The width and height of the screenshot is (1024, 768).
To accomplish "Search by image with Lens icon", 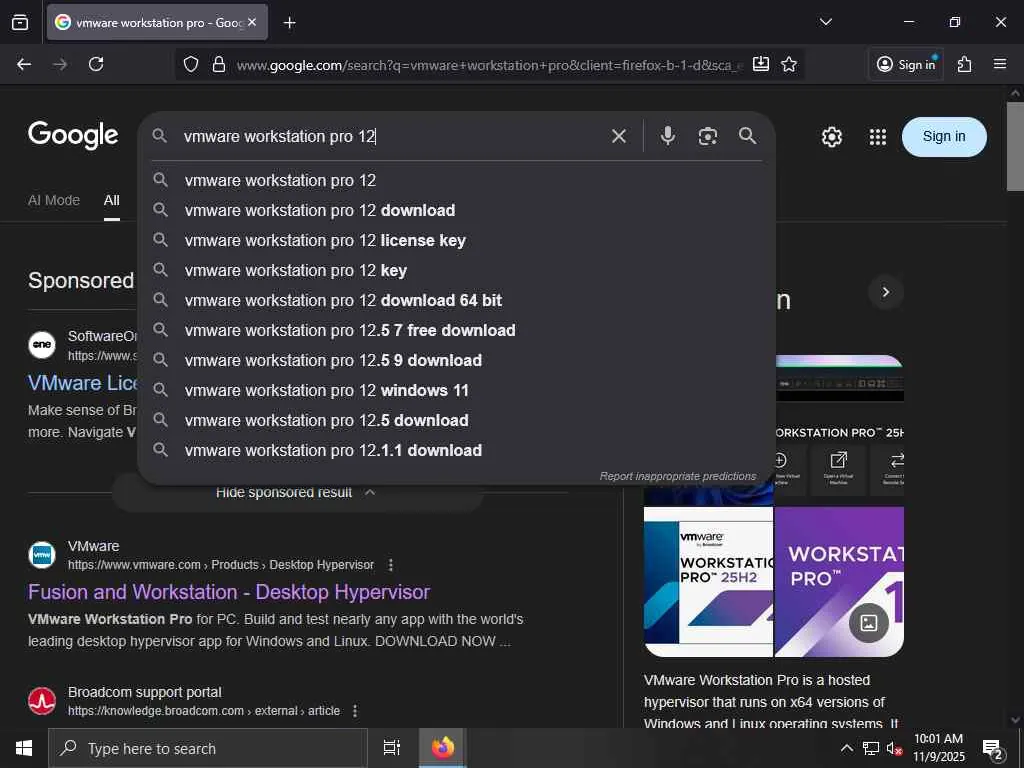I will [708, 136].
